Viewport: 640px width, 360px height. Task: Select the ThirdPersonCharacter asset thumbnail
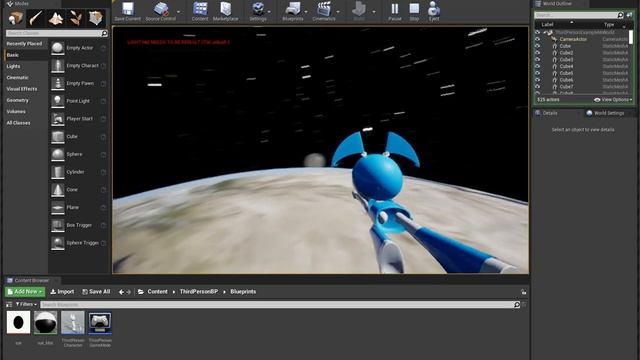click(73, 322)
